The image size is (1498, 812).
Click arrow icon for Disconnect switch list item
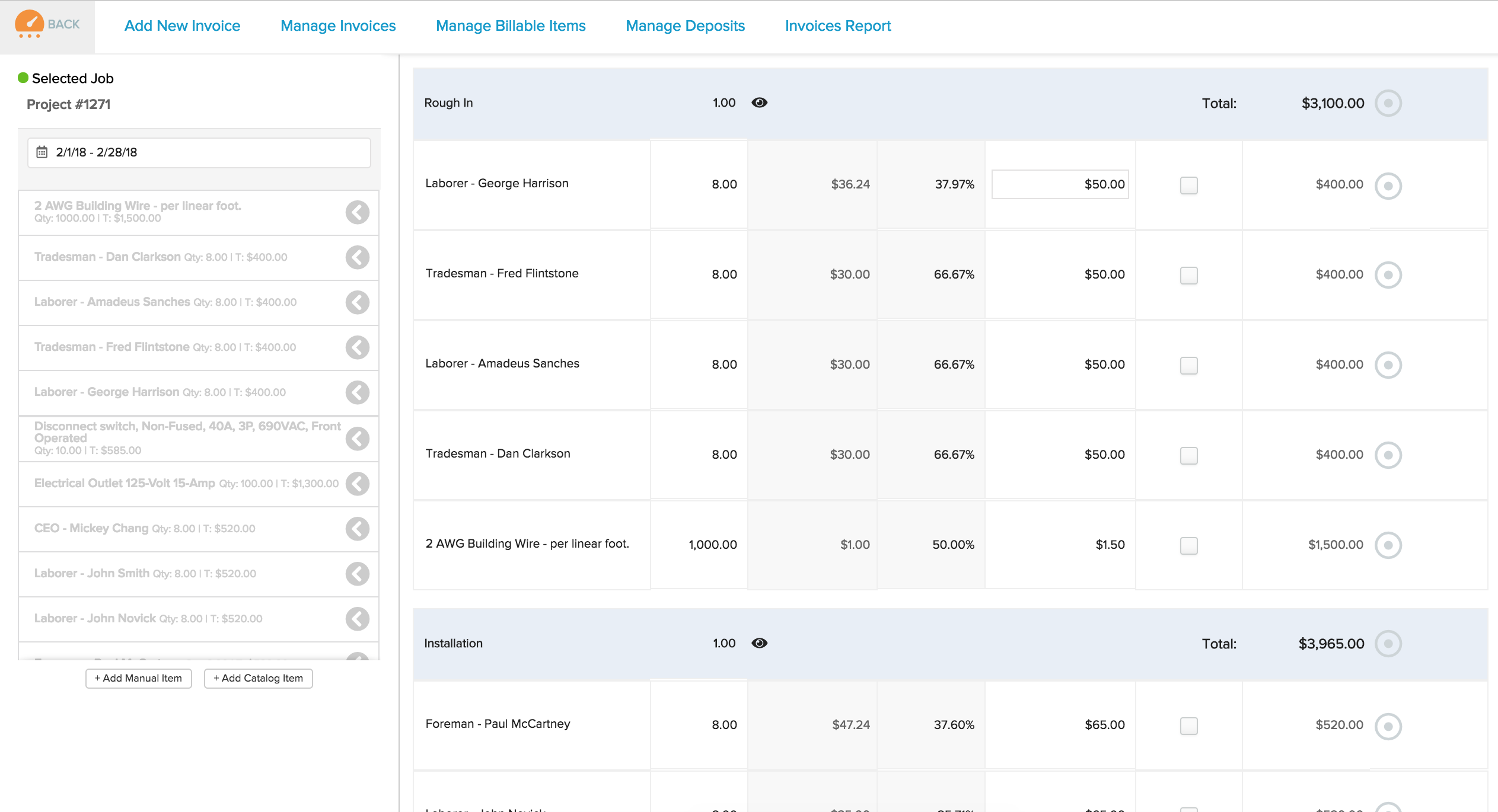click(x=358, y=439)
